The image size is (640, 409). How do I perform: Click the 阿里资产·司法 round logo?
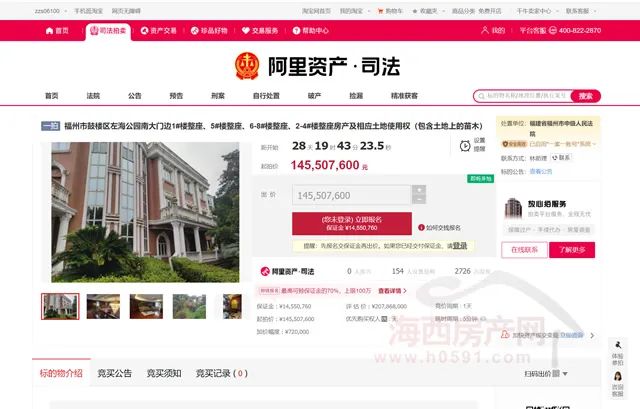coord(265,271)
